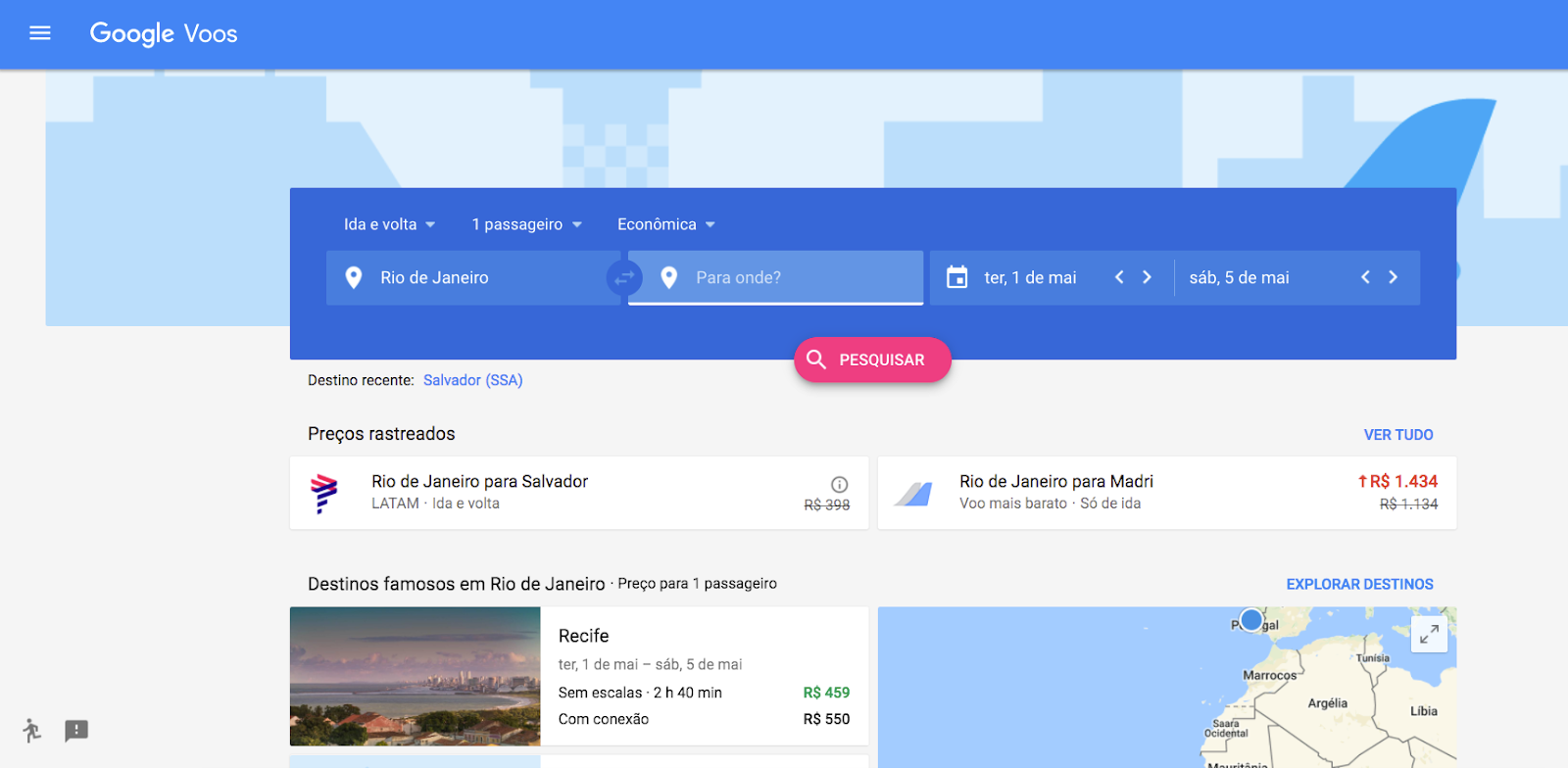Image resolution: width=1568 pixels, height=768 pixels.
Task: Open the Econômica class dropdown
Action: pos(666,224)
